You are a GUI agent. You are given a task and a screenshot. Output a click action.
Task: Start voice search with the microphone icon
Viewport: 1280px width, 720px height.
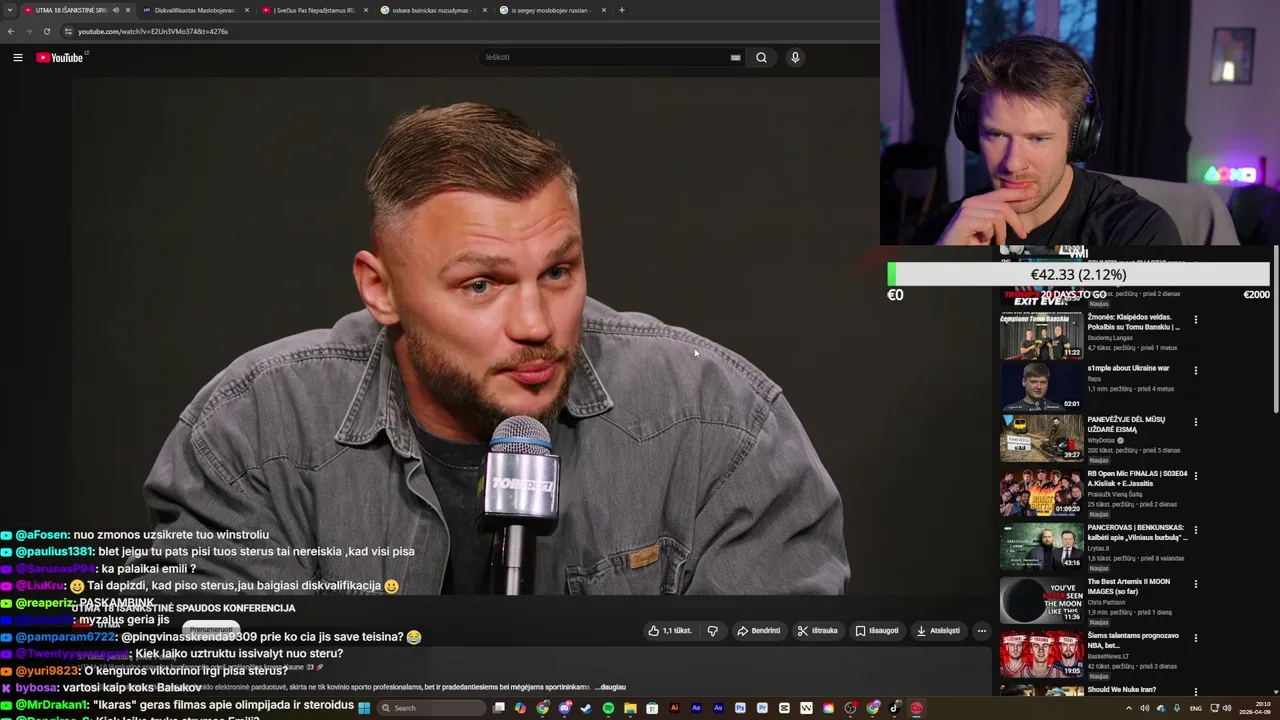coord(795,57)
